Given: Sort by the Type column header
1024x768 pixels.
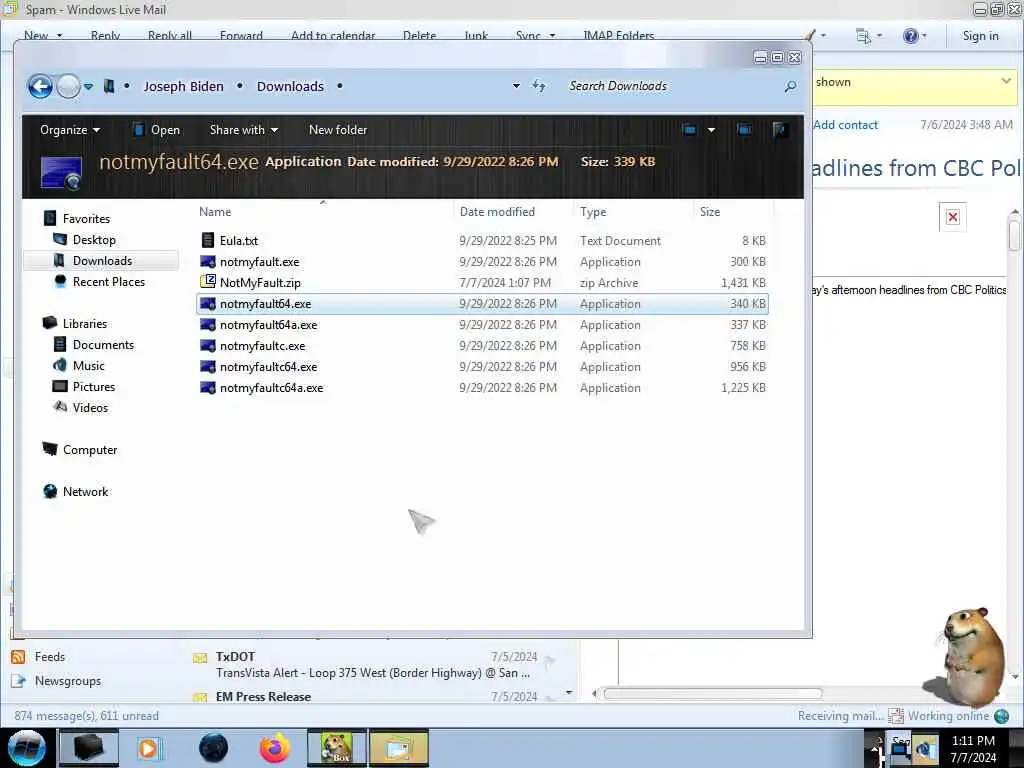Looking at the screenshot, I should tap(593, 212).
